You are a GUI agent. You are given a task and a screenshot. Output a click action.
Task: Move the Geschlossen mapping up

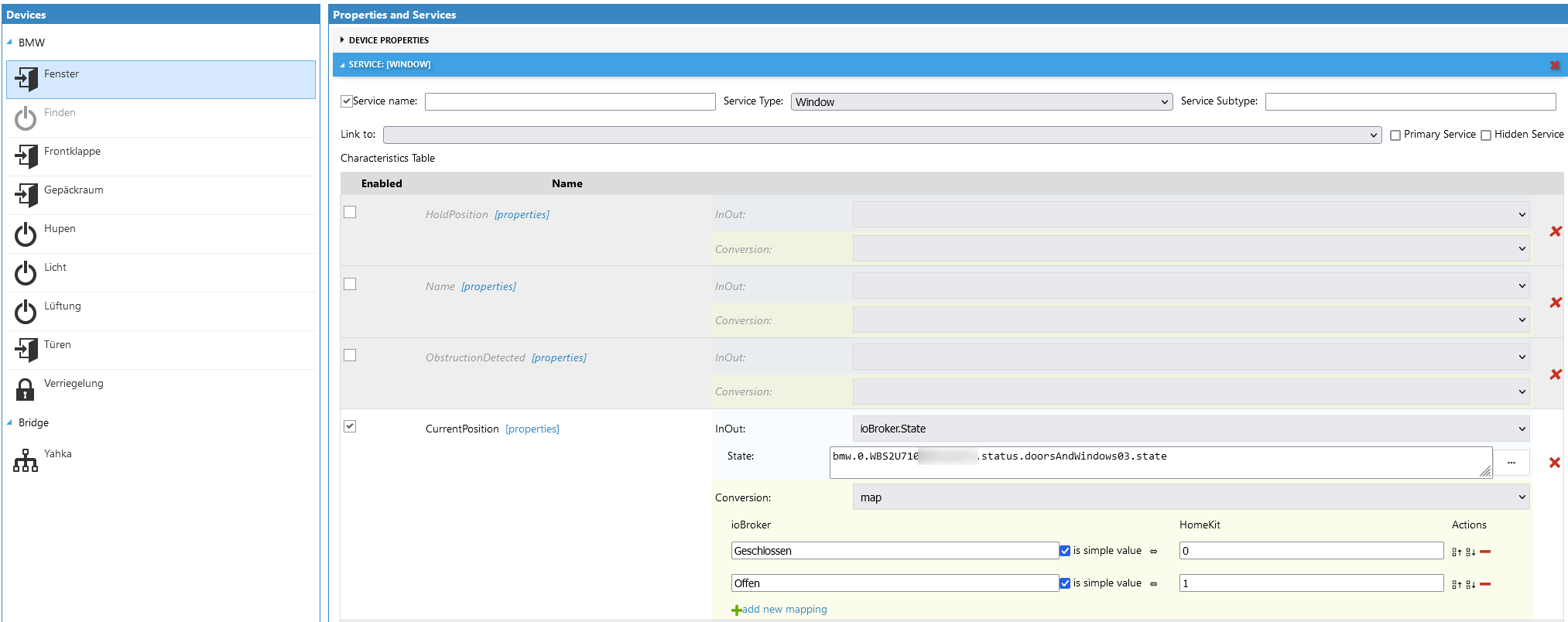tap(1457, 552)
